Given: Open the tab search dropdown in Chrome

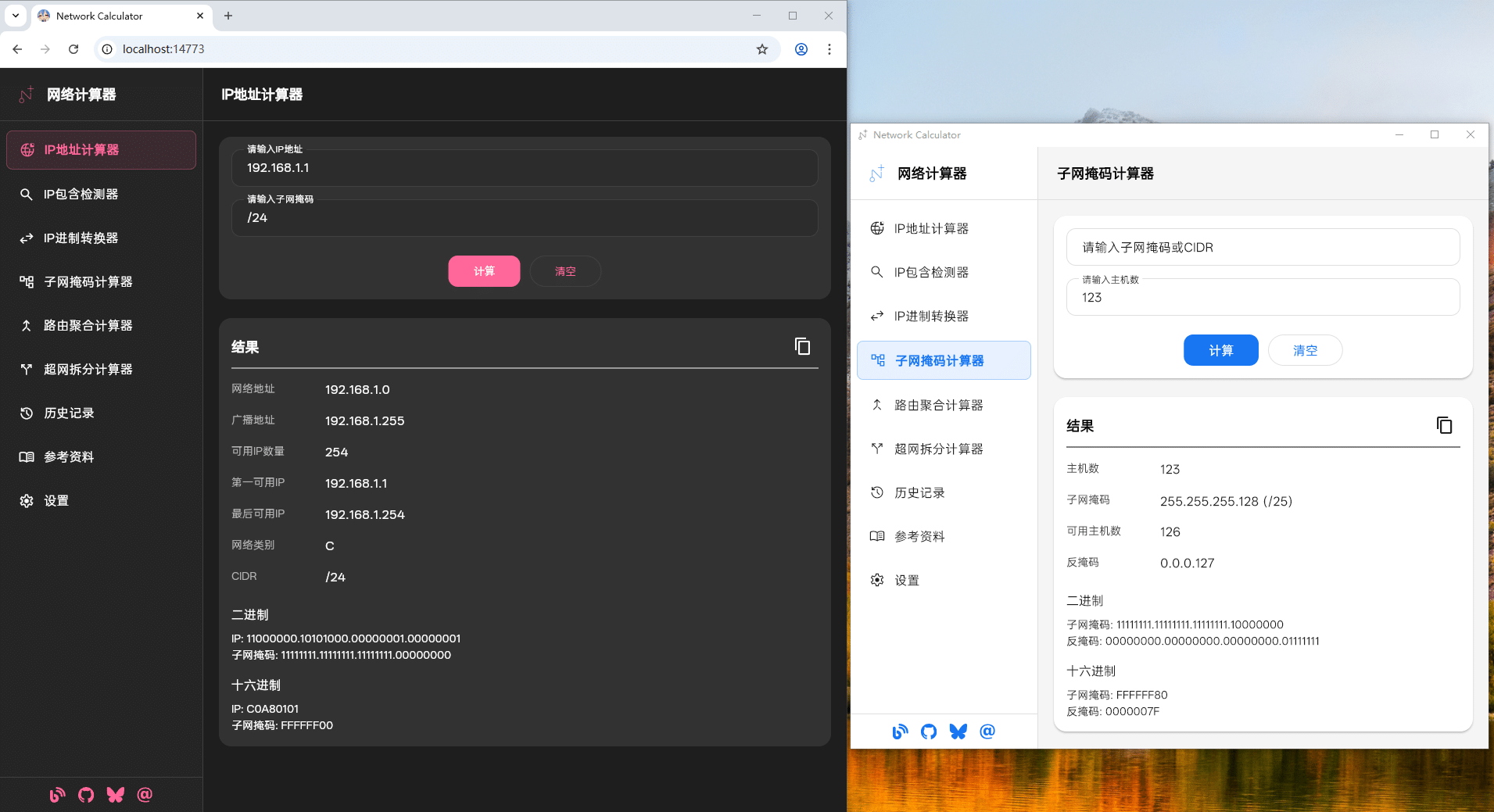Looking at the screenshot, I should (x=16, y=16).
